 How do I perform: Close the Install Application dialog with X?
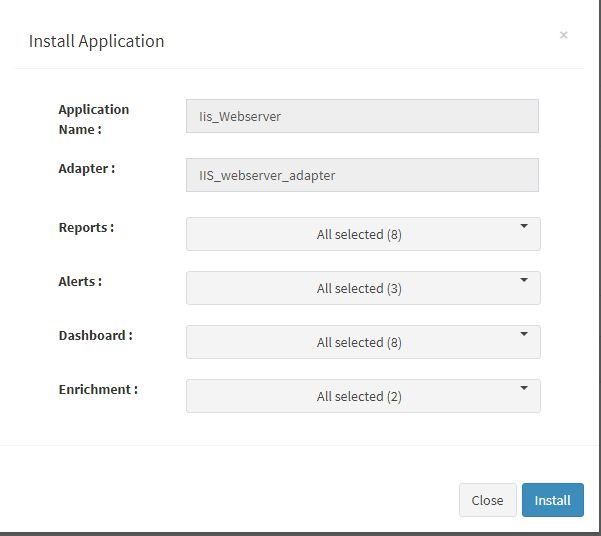[x=563, y=35]
